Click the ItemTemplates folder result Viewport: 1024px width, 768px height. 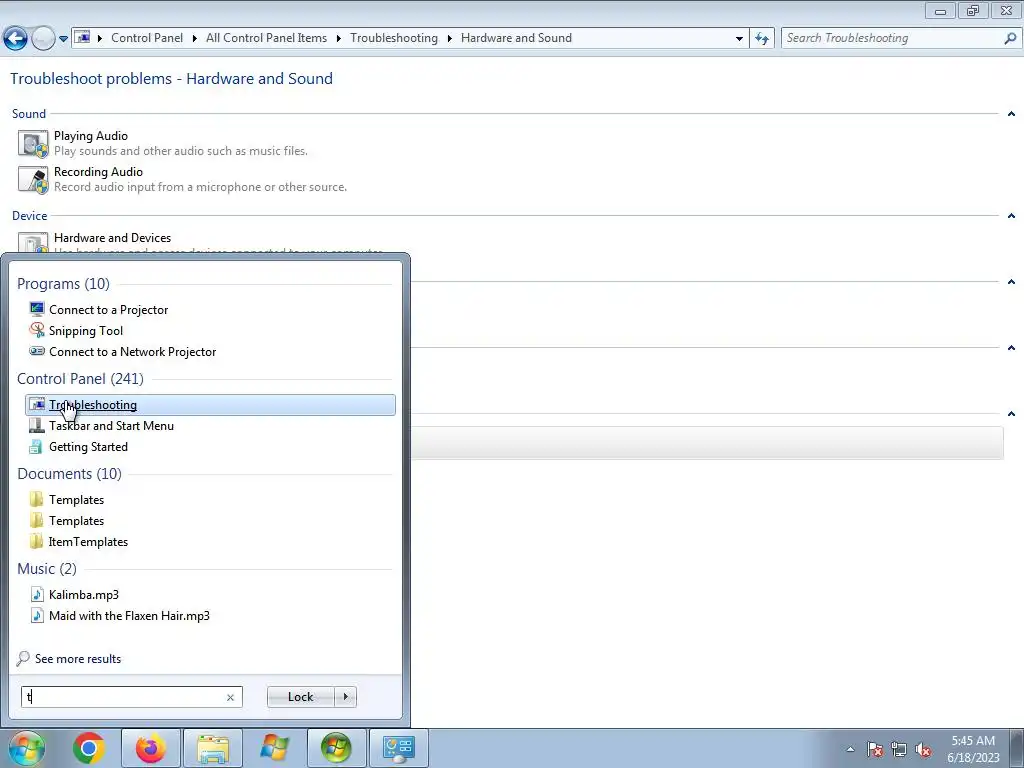click(x=88, y=541)
